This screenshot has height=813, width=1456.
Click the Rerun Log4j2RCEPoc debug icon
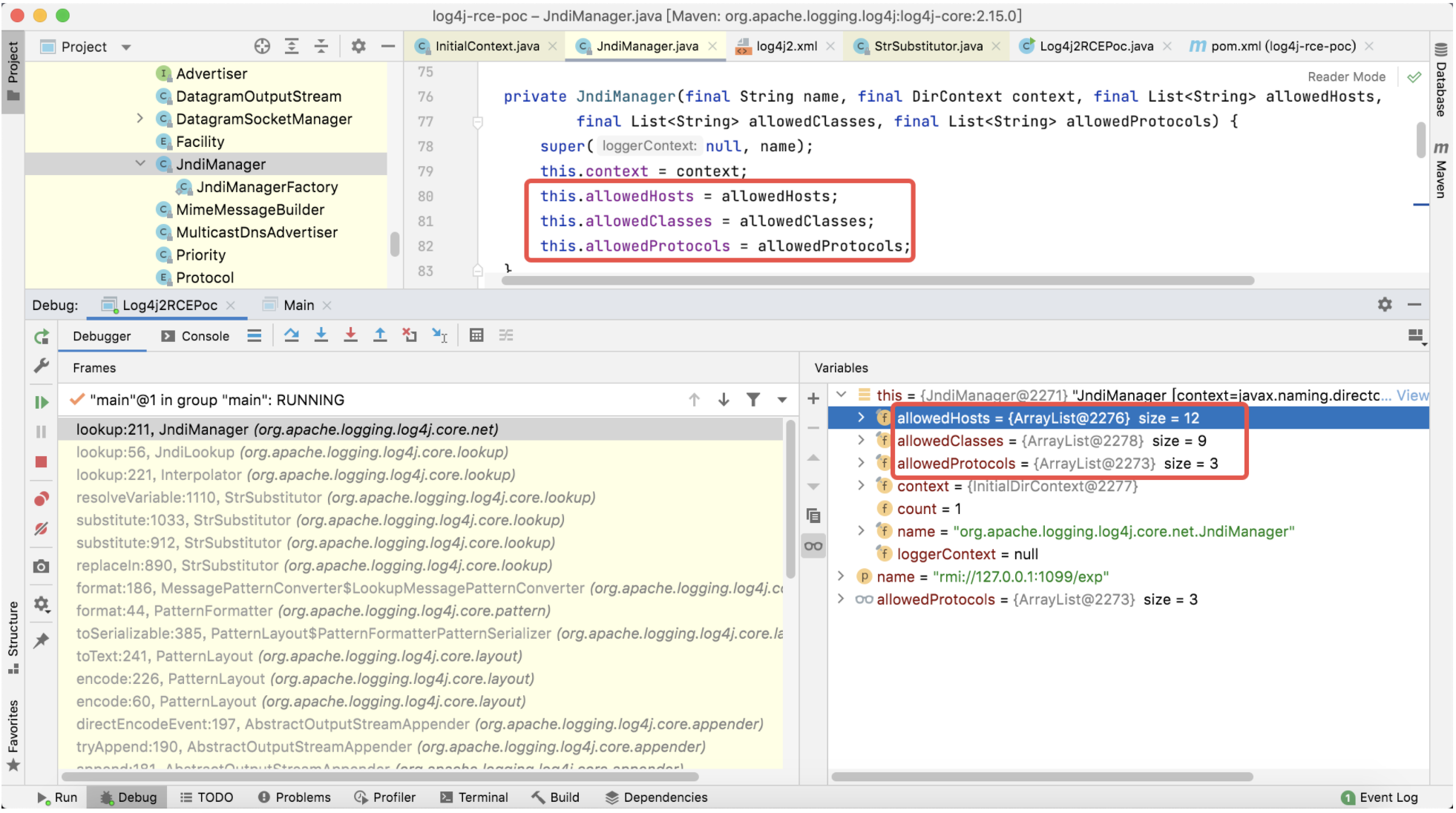[42, 337]
